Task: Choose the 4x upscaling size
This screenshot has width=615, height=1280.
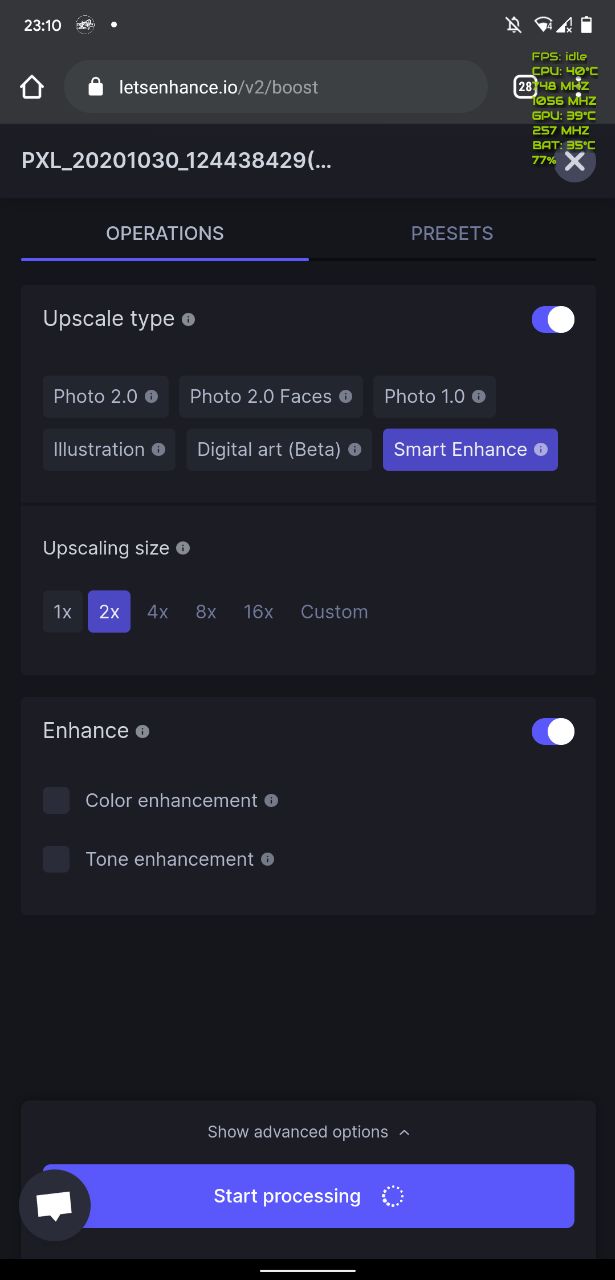Action: point(158,612)
